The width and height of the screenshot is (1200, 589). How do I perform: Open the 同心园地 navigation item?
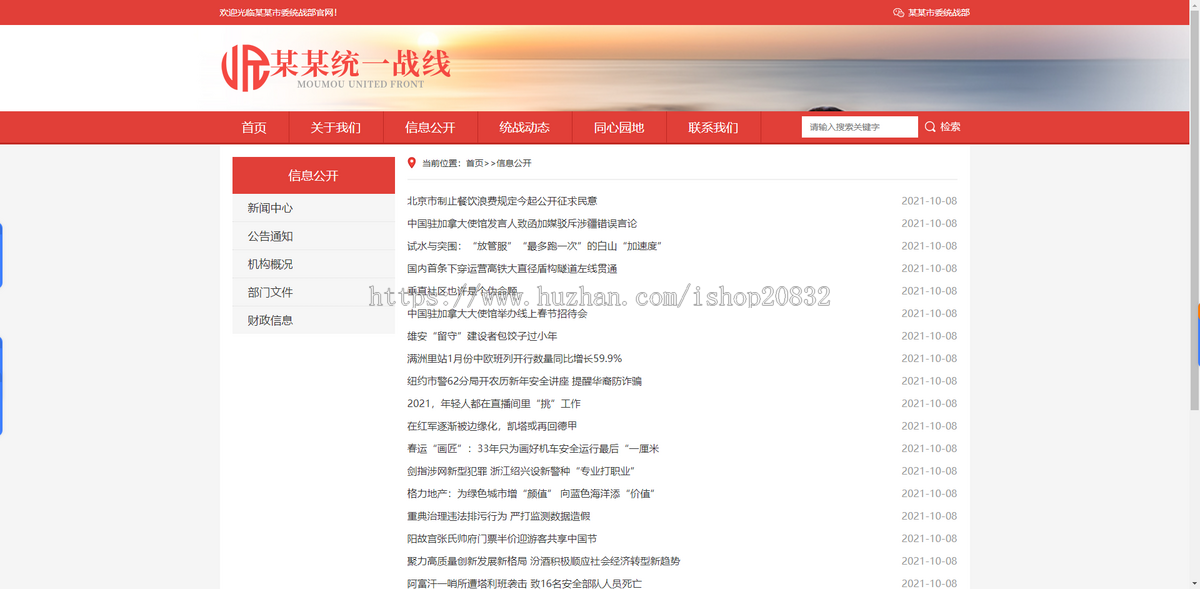[x=619, y=128]
